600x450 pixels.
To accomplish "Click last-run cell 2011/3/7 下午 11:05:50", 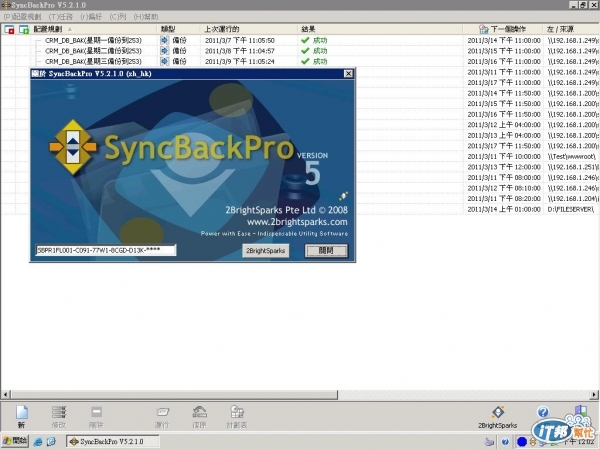I will 240,40.
